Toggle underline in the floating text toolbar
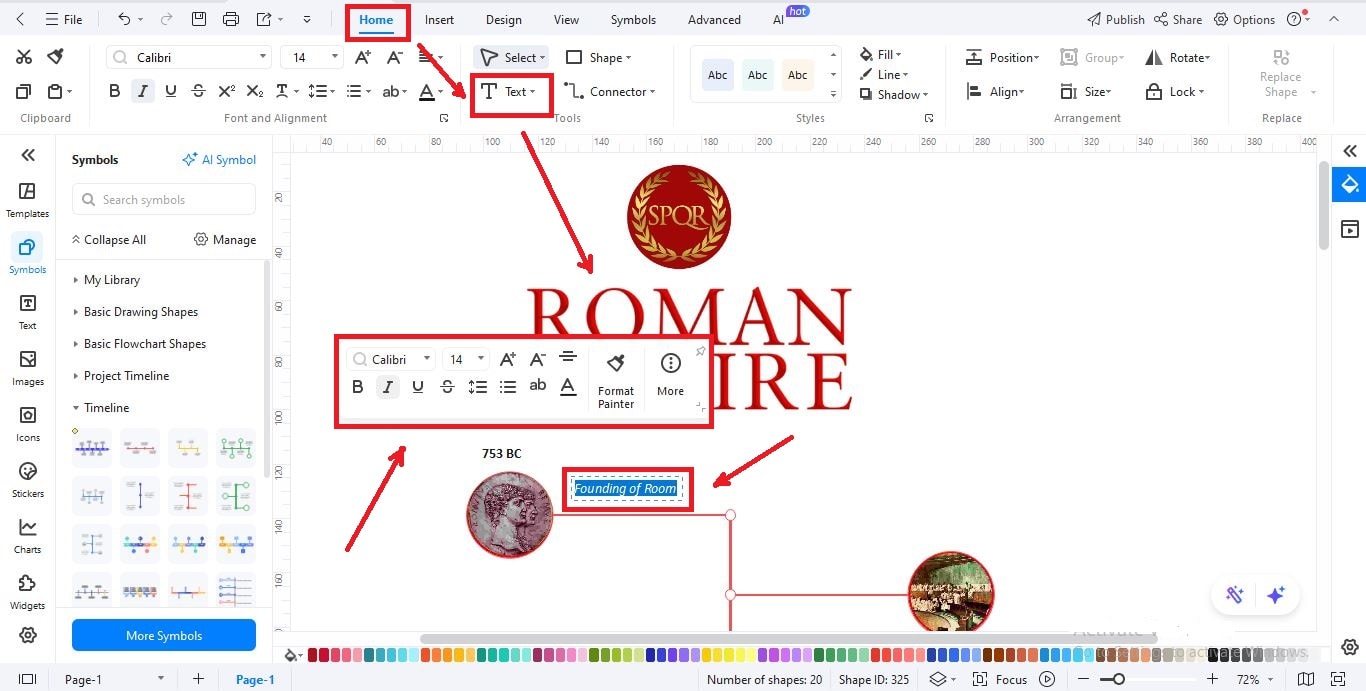The image size is (1366, 691). [417, 387]
